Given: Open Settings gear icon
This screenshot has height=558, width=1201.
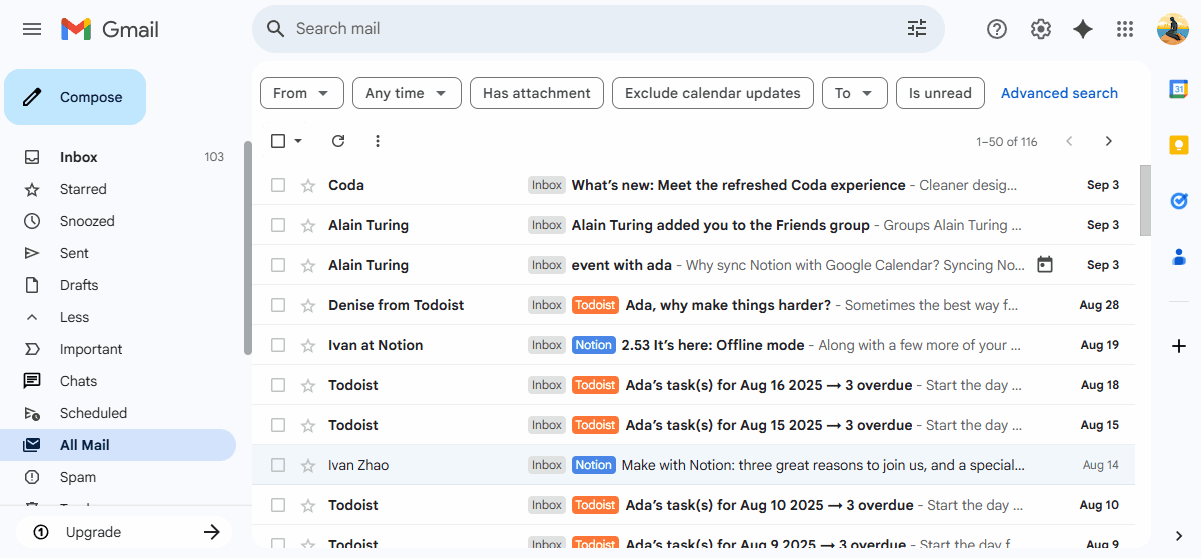Looking at the screenshot, I should 1041,29.
